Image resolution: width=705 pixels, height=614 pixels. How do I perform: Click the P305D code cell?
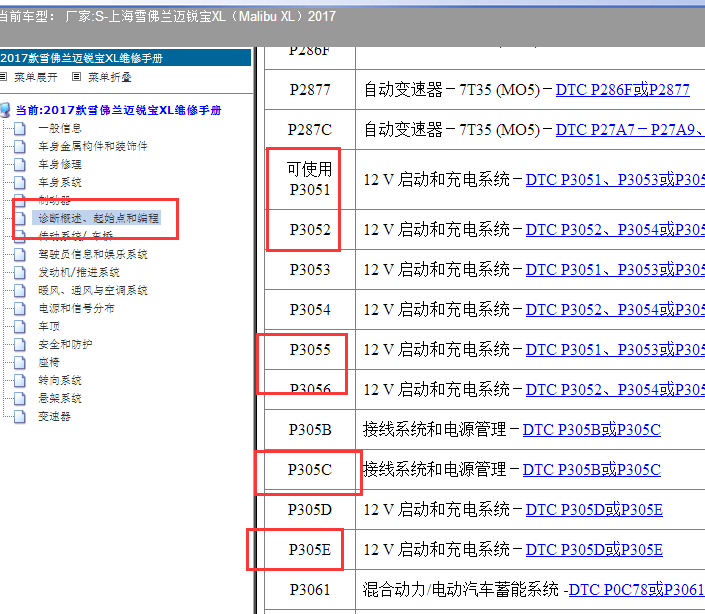tap(310, 510)
